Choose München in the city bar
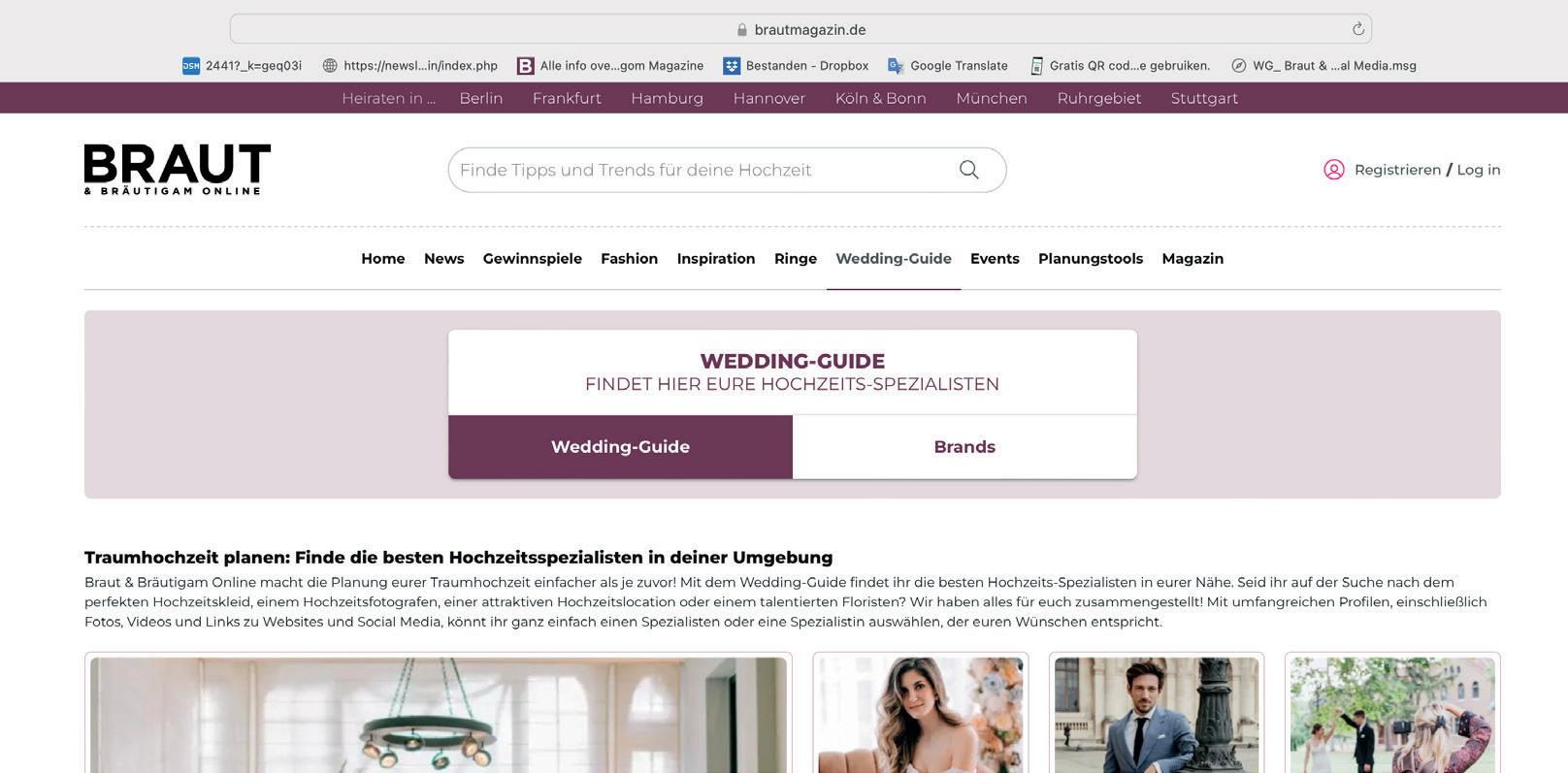The image size is (1568, 773). [x=992, y=98]
